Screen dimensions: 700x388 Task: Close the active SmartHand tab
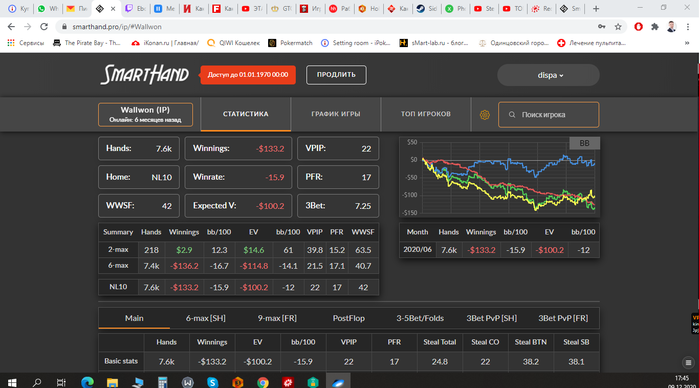coord(112,8)
